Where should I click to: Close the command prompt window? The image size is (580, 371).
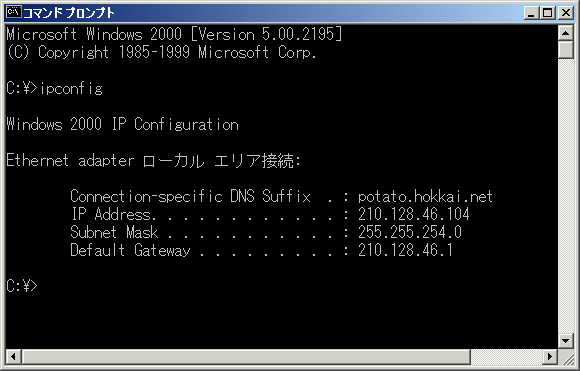(566, 13)
